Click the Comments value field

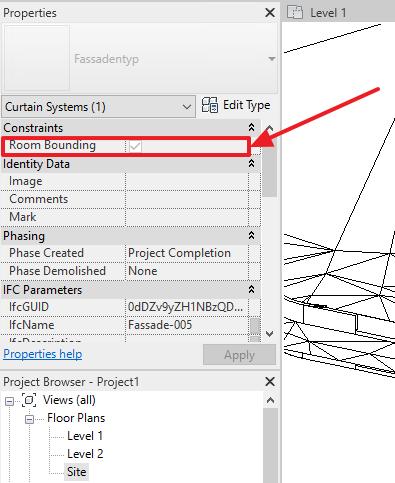tap(187, 199)
